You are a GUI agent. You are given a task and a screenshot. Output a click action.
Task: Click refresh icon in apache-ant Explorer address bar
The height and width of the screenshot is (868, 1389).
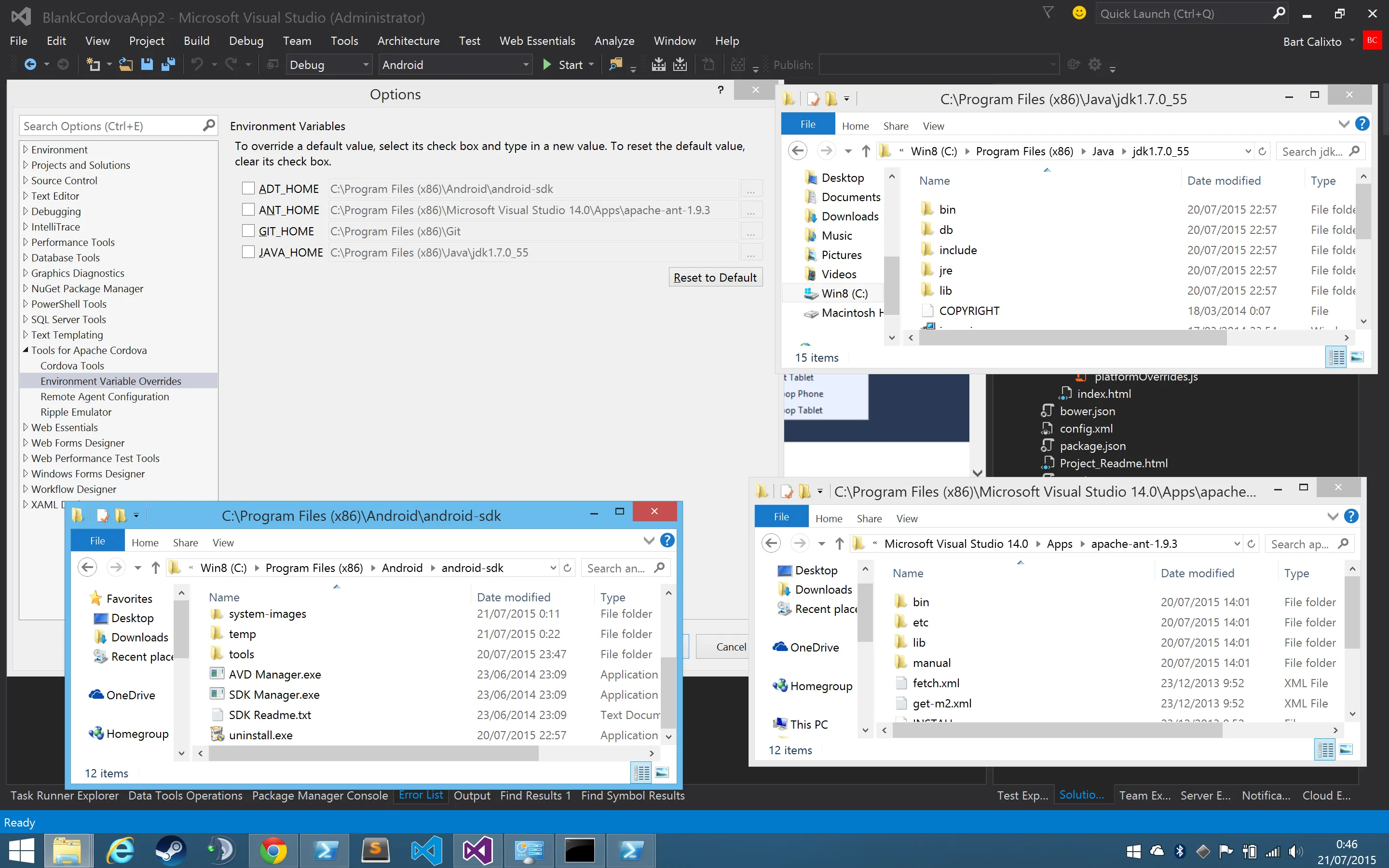pos(1251,543)
